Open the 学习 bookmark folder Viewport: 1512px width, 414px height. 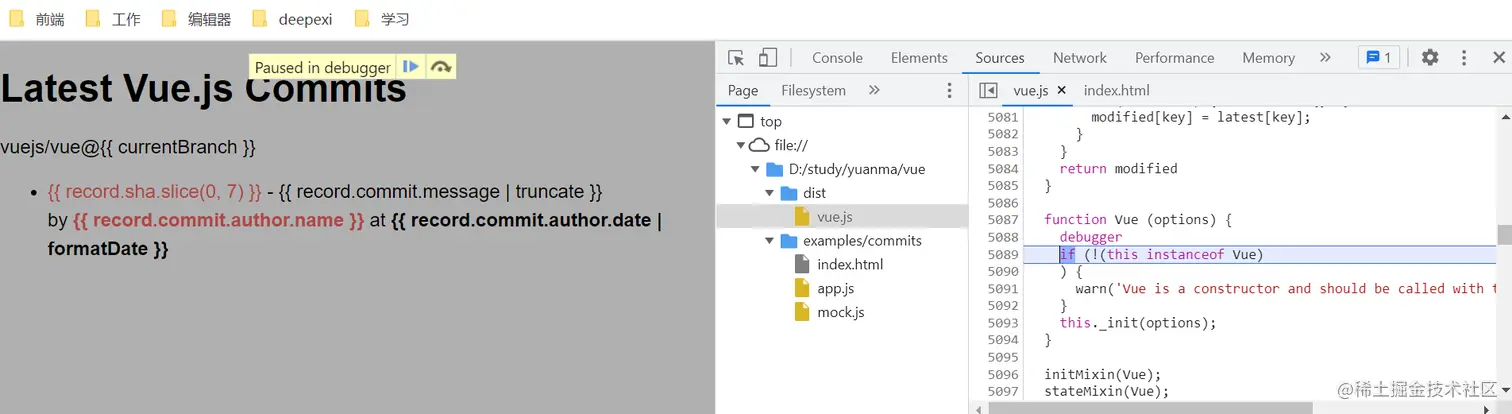tap(382, 19)
